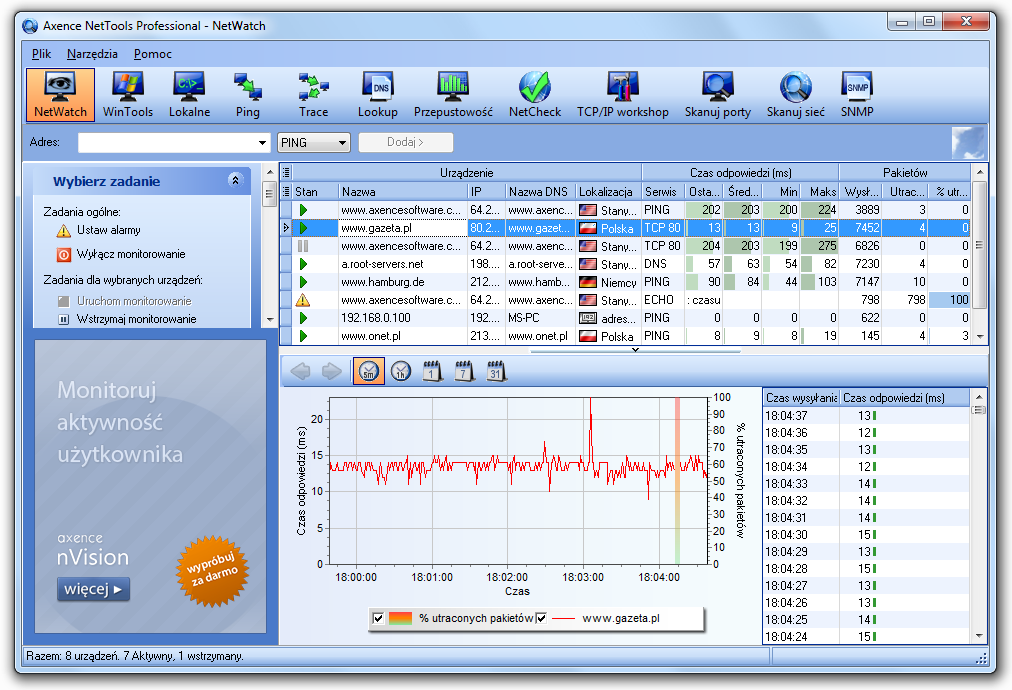
Task: Open the TCP/IP workshop tool
Action: pyautogui.click(x=623, y=95)
